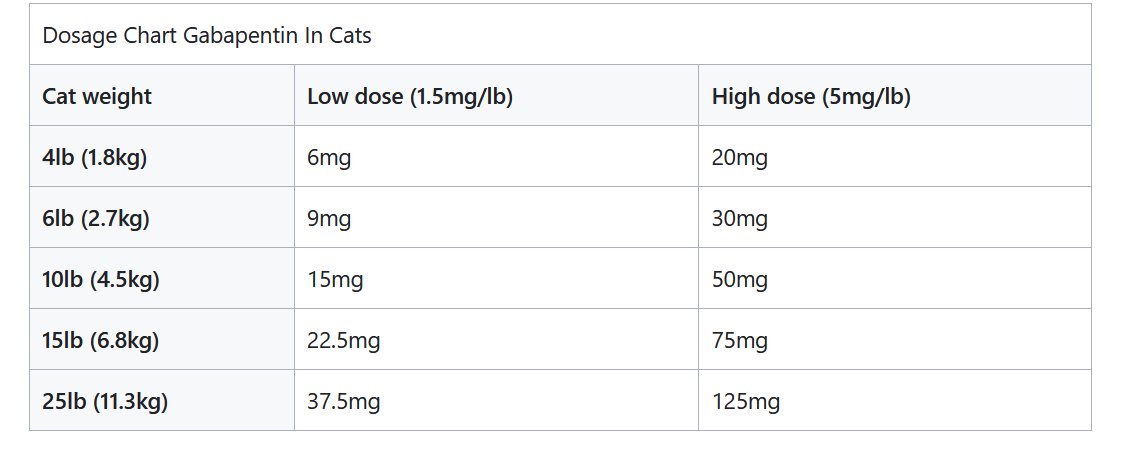Screen dimensions: 1126x454
Task: Click the 20mg high dose cell
Action: click(740, 158)
